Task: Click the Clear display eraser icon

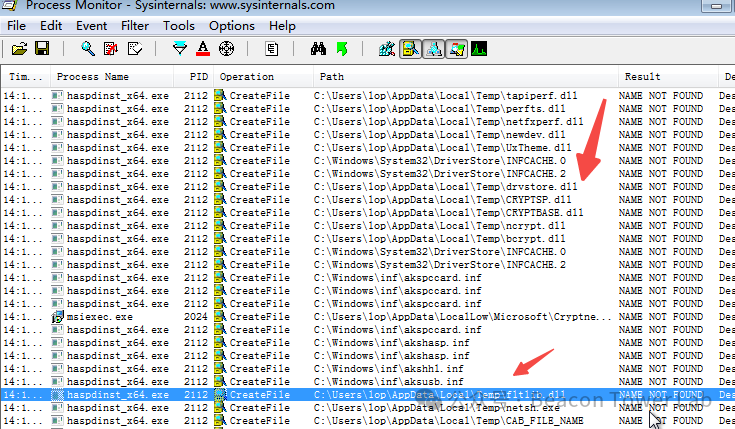Action: [135, 49]
